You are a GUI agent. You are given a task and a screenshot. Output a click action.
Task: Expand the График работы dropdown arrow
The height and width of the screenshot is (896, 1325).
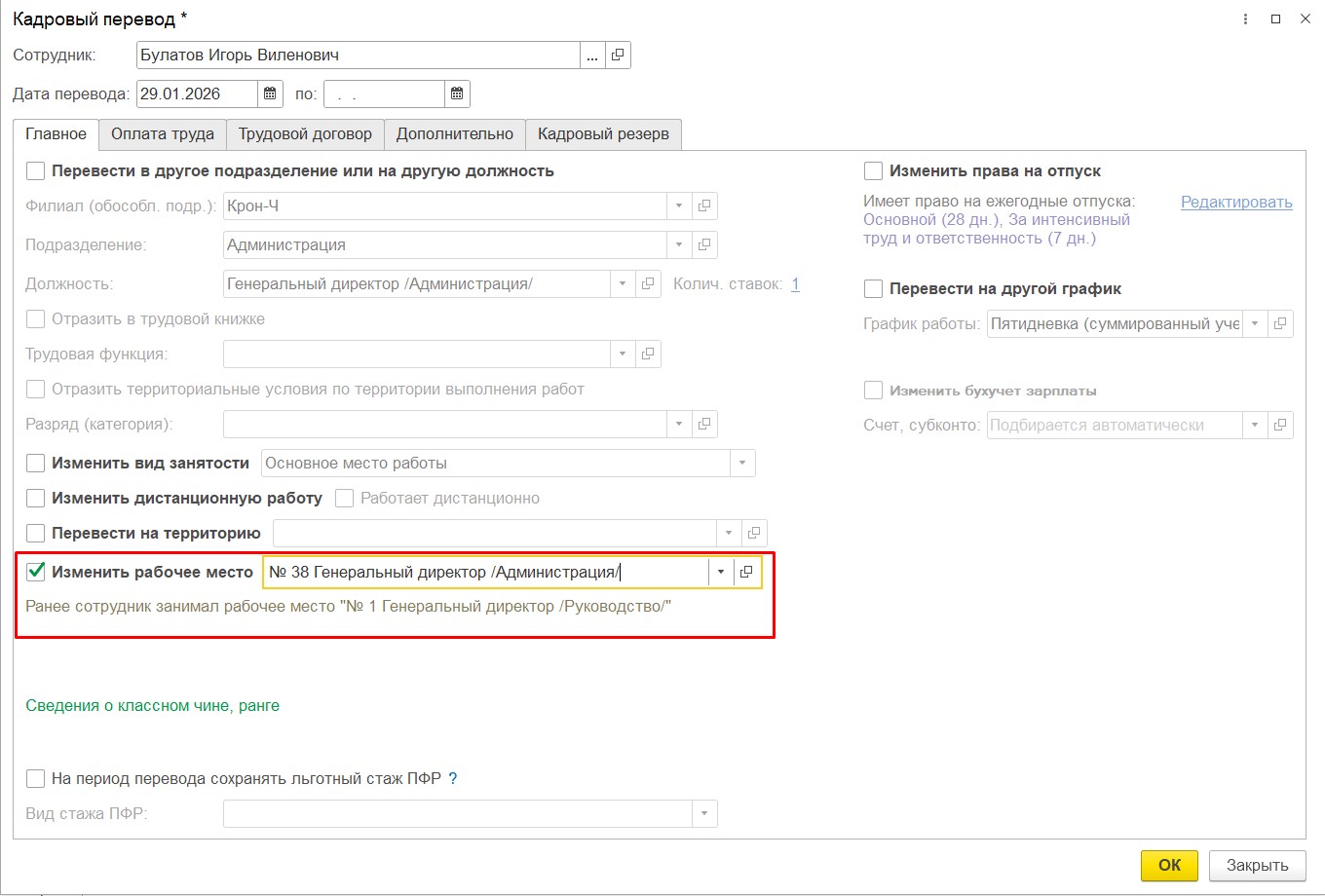click(x=1255, y=324)
